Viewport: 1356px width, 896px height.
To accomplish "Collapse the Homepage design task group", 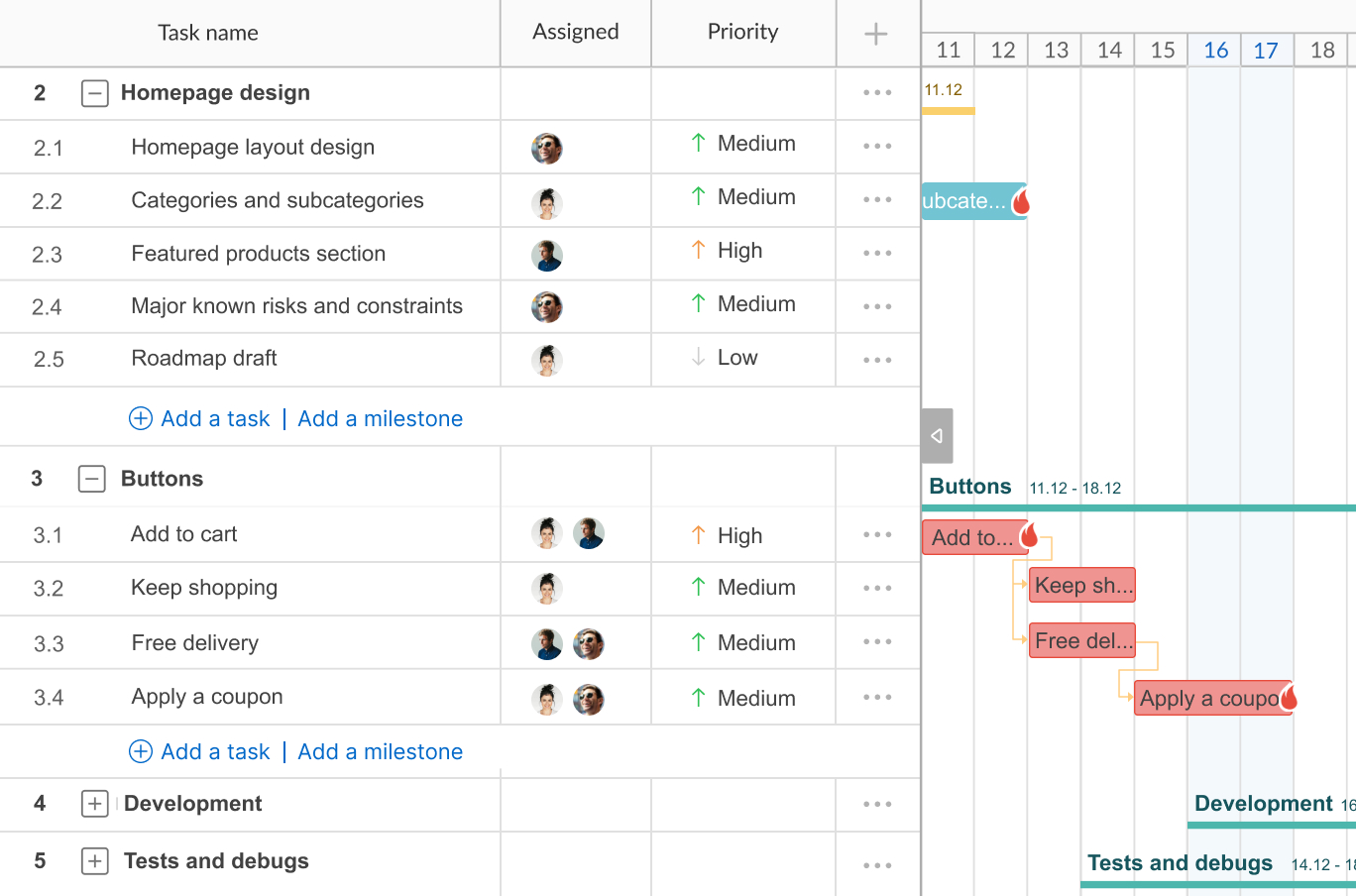I will tap(94, 92).
